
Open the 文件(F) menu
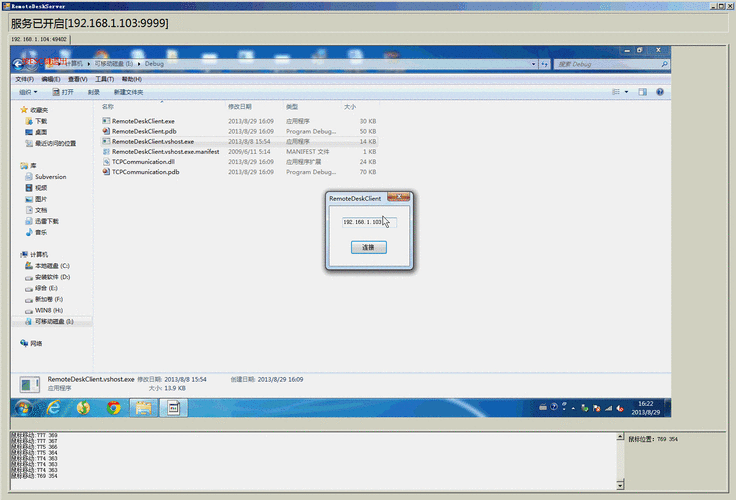pyautogui.click(x=24, y=78)
